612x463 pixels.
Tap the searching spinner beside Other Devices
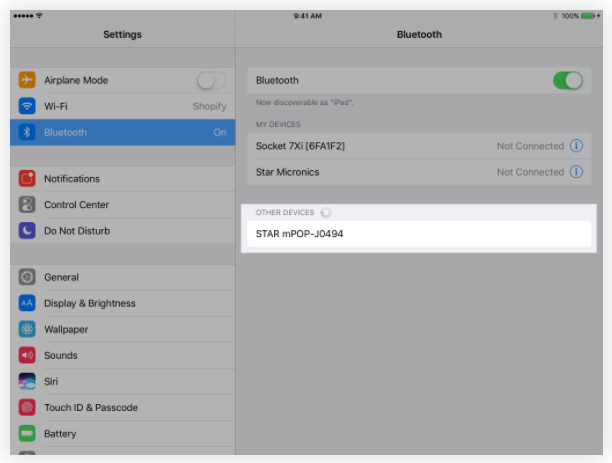[326, 212]
